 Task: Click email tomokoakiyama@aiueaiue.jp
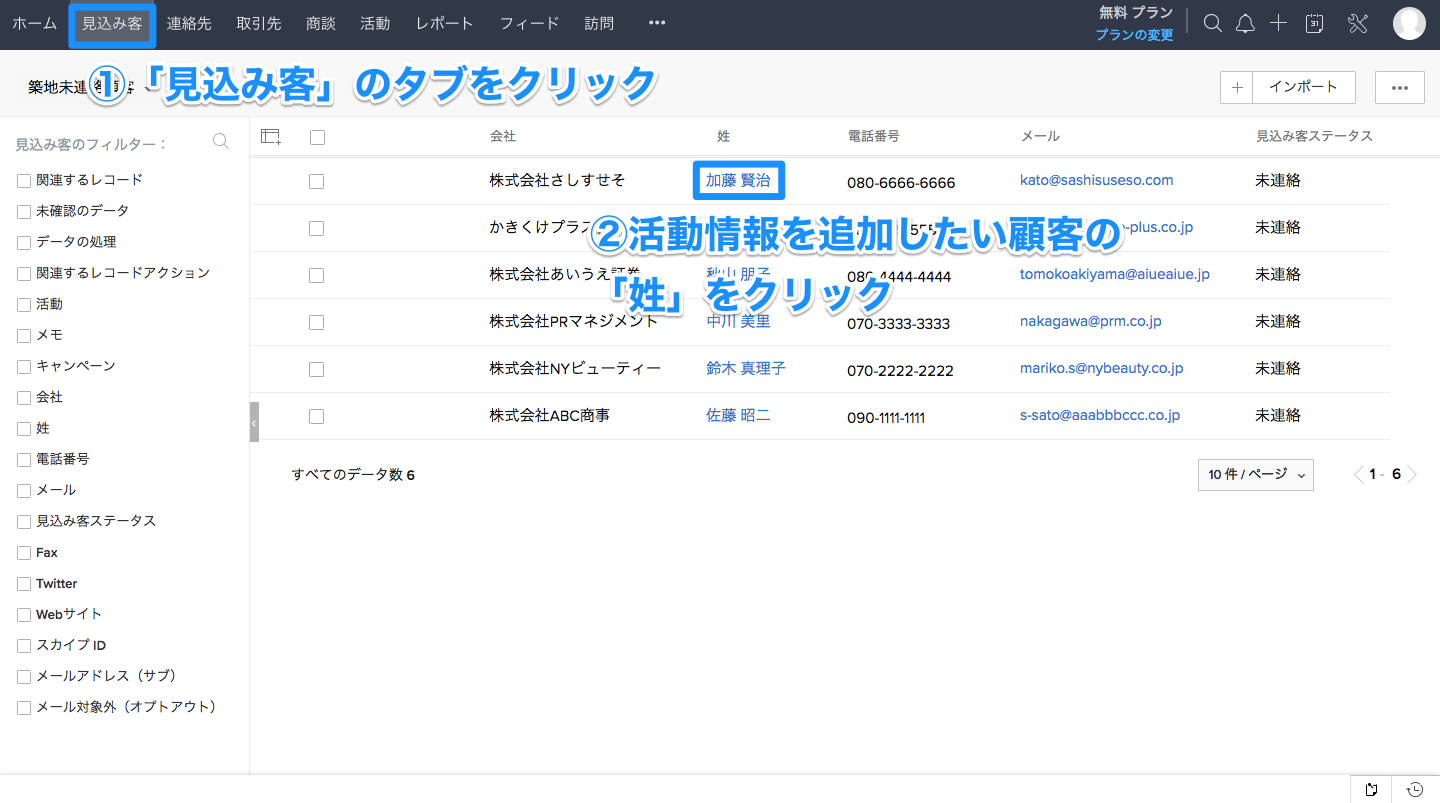pyautogui.click(x=1115, y=274)
